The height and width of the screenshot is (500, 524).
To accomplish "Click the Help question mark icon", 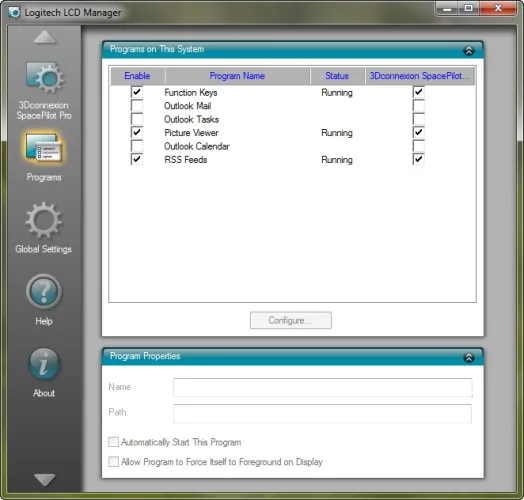I will pos(44,292).
